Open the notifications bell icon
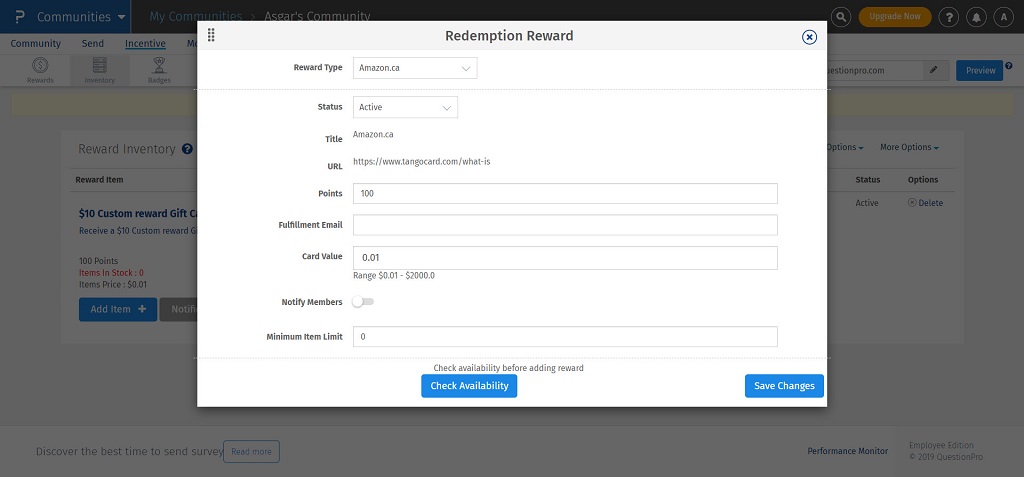1024x477 pixels. (x=976, y=17)
